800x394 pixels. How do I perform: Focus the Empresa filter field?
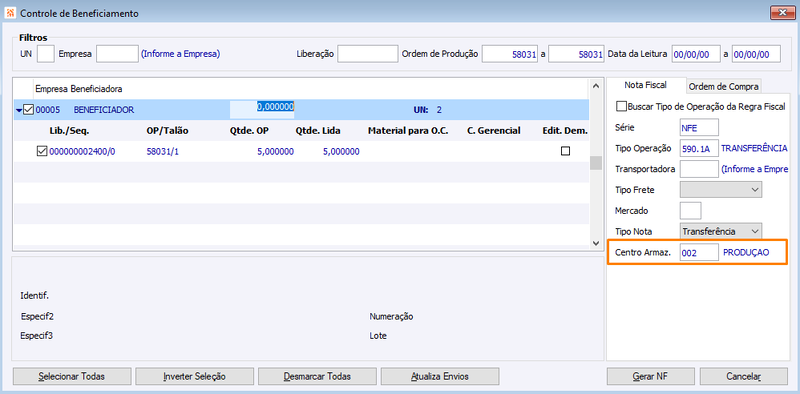pos(117,54)
